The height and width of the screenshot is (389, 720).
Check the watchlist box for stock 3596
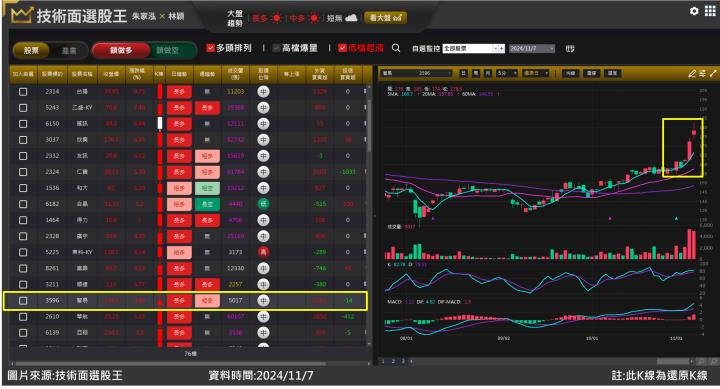(x=23, y=300)
